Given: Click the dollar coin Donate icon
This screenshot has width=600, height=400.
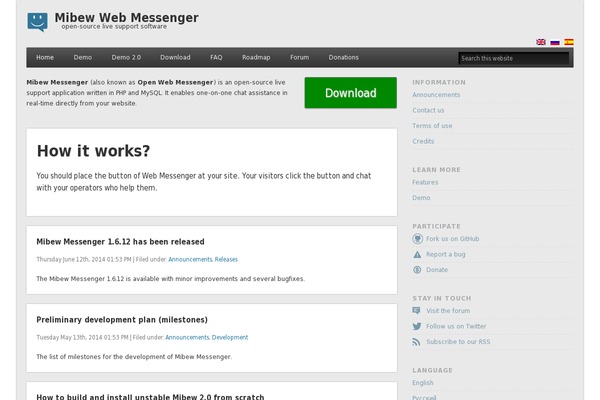Looking at the screenshot, I should 417,270.
